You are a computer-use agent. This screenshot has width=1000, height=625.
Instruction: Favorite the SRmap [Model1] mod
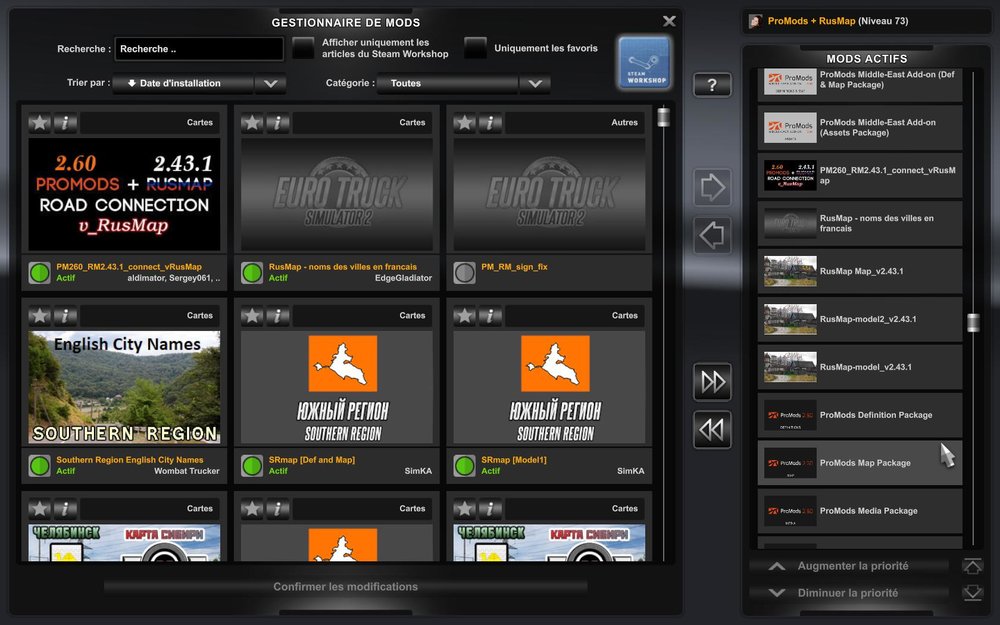click(x=464, y=316)
